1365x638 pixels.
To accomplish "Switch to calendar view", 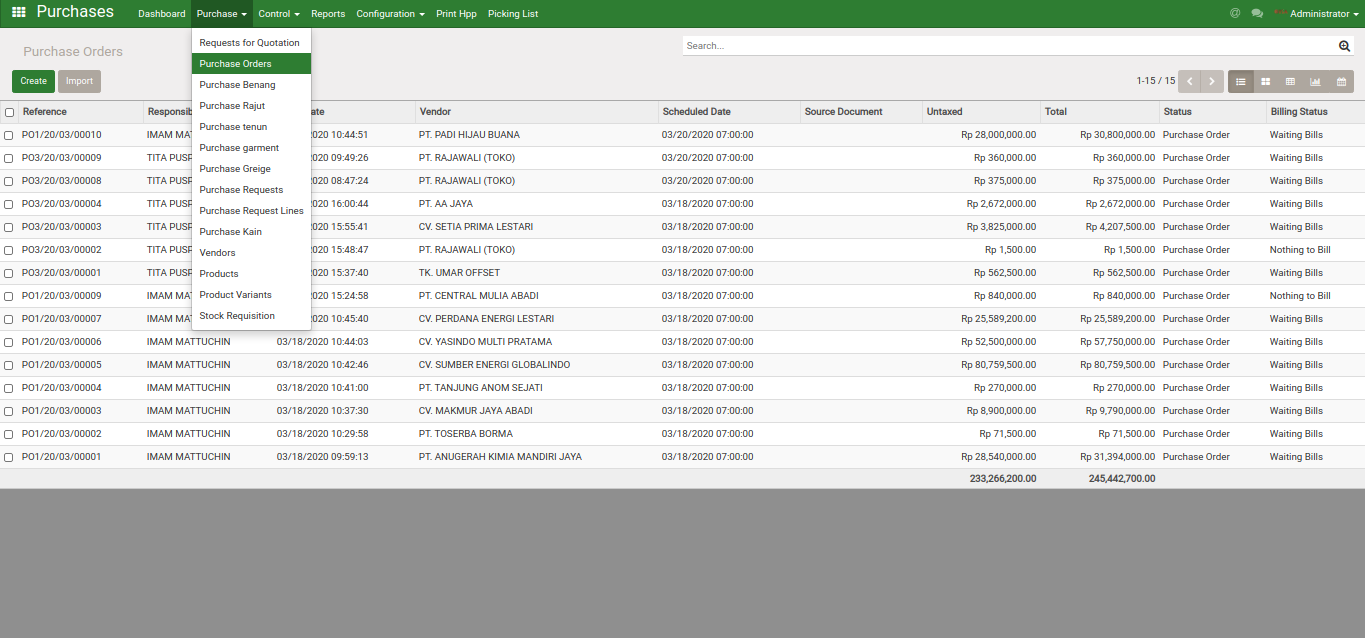I will (x=1341, y=82).
